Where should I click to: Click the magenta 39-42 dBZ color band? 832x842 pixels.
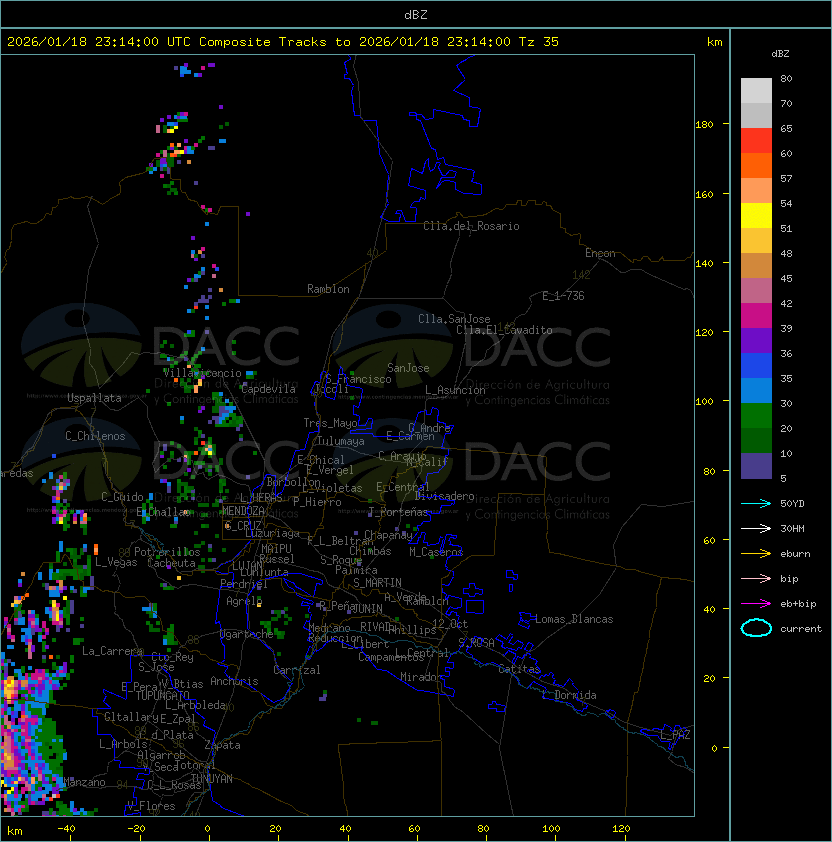(x=756, y=316)
